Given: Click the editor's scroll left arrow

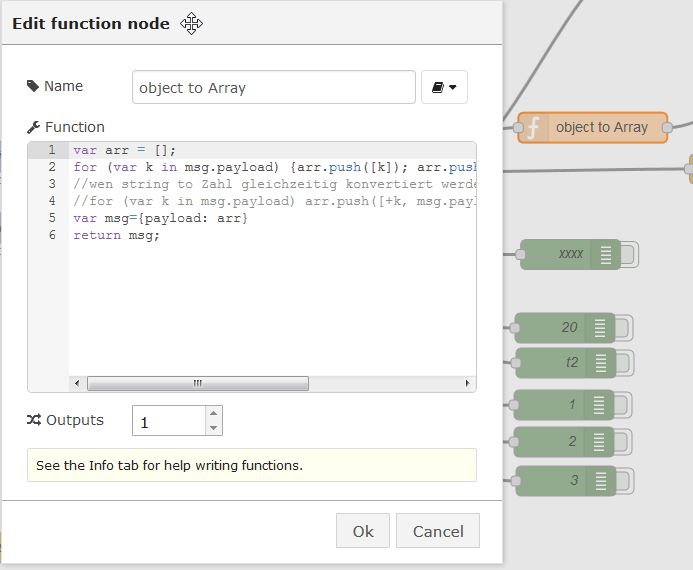Looking at the screenshot, I should 77,383.
